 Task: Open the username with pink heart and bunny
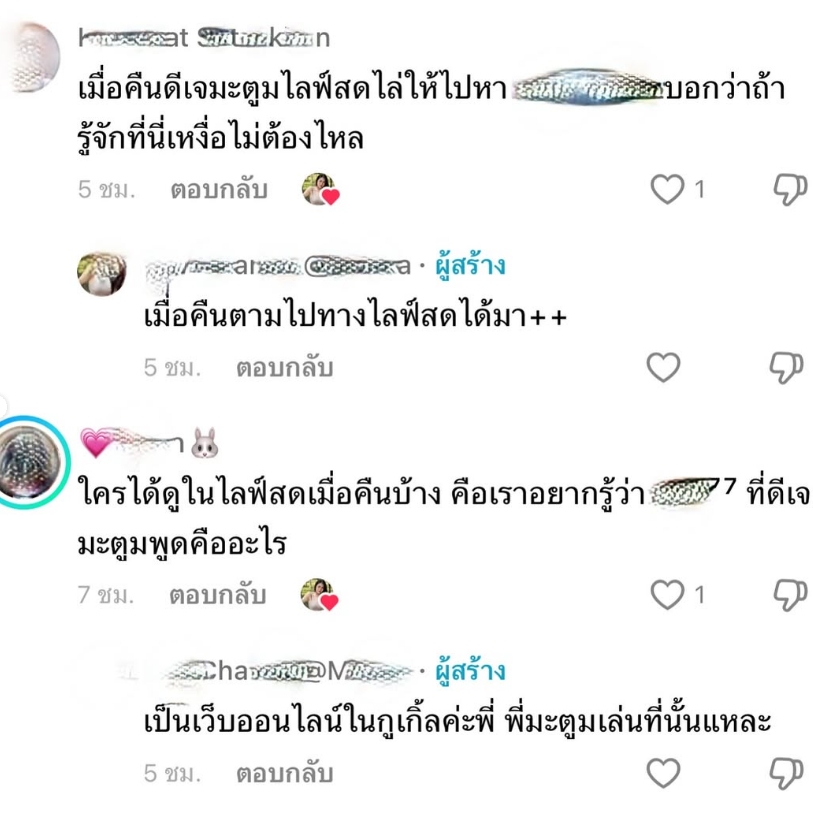click(150, 443)
